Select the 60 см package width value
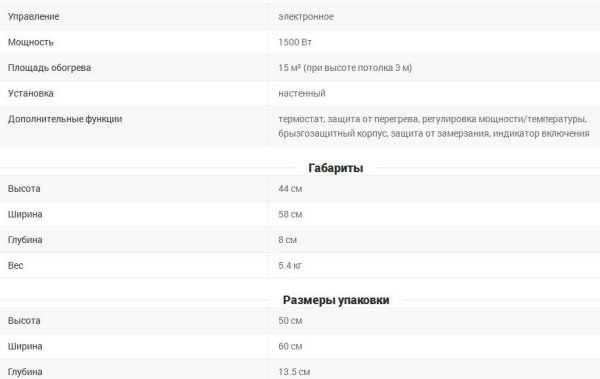This screenshot has width=600, height=379. (x=290, y=346)
